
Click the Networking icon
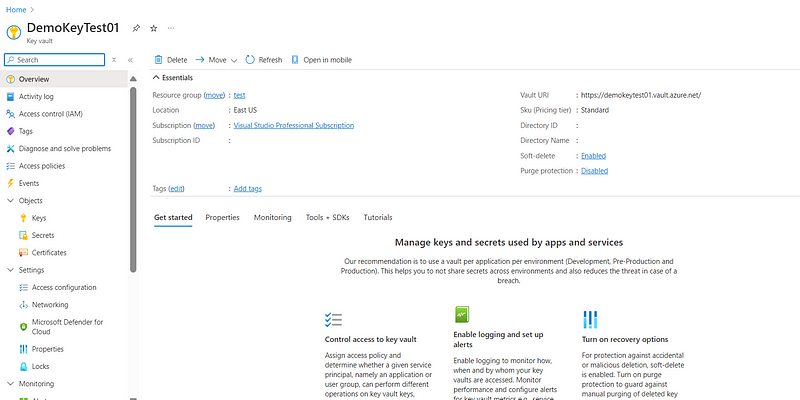[23, 305]
